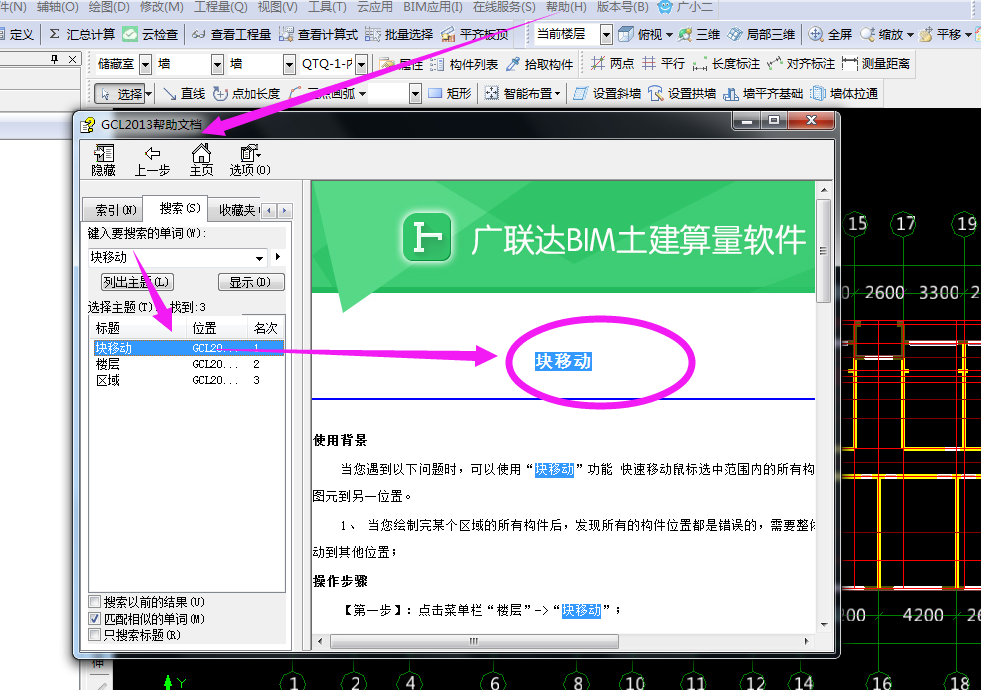
Task: Select 块移动 topic in results
Action: tap(188, 348)
